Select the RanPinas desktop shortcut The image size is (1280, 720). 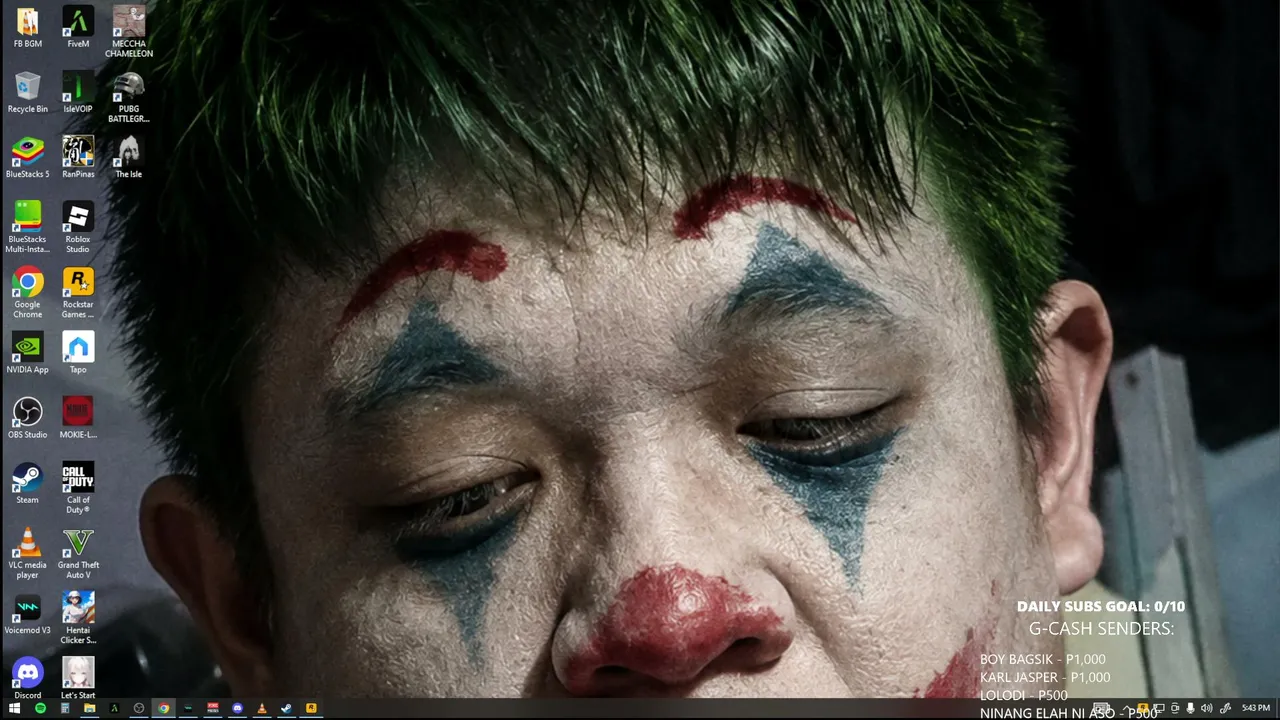pos(78,158)
